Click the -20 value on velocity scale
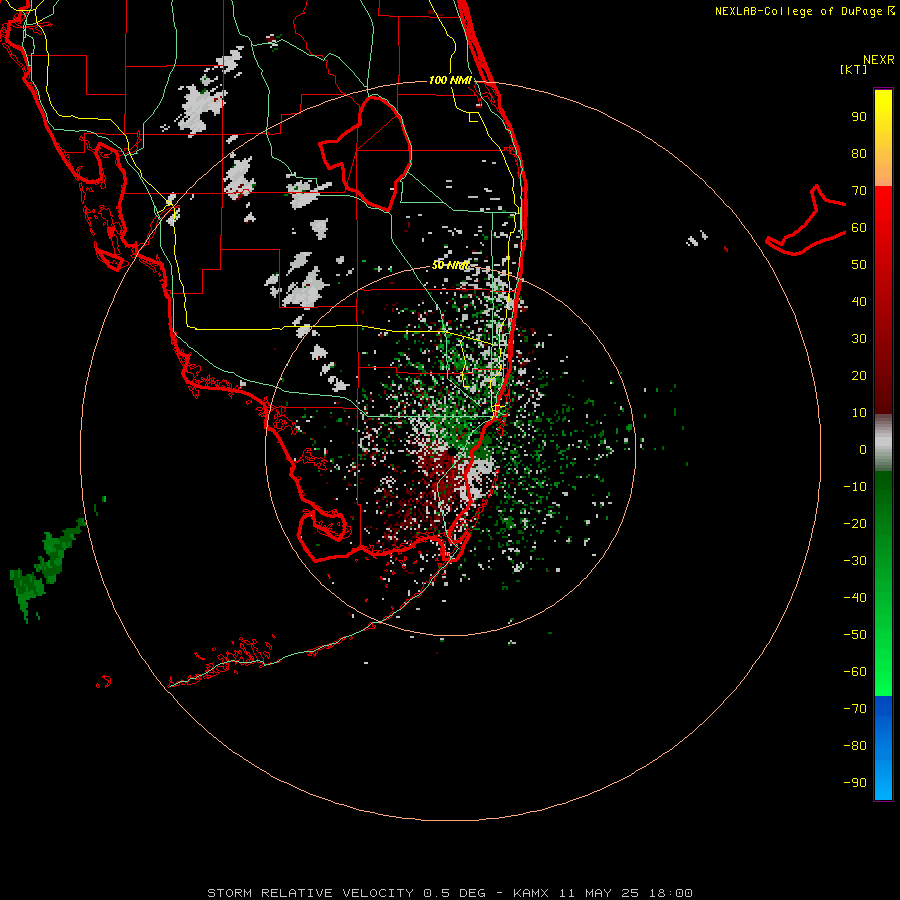Screen dimensions: 900x900 (x=855, y=524)
